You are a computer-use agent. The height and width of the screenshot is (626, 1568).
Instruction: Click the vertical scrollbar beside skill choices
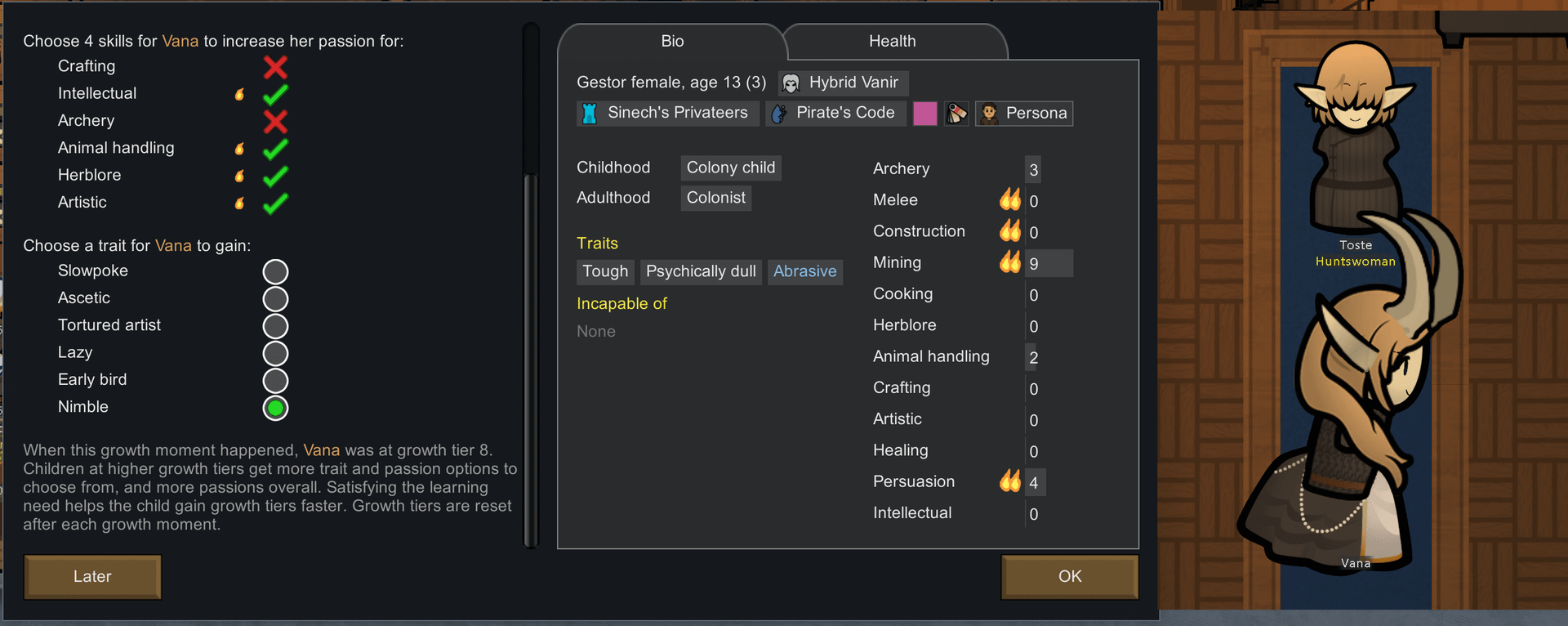click(531, 284)
